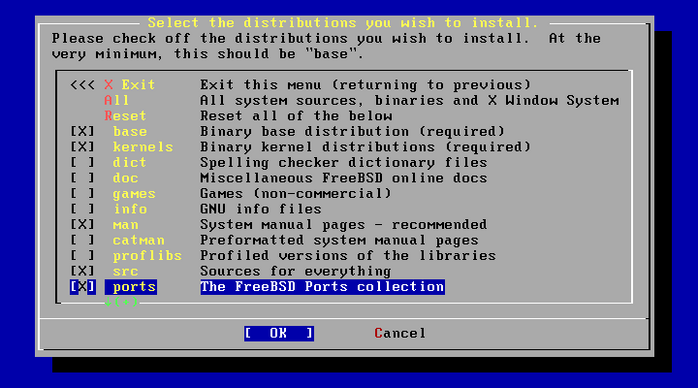Select the highlighted 'ports' item label
The width and height of the screenshot is (698, 388).
click(x=131, y=287)
